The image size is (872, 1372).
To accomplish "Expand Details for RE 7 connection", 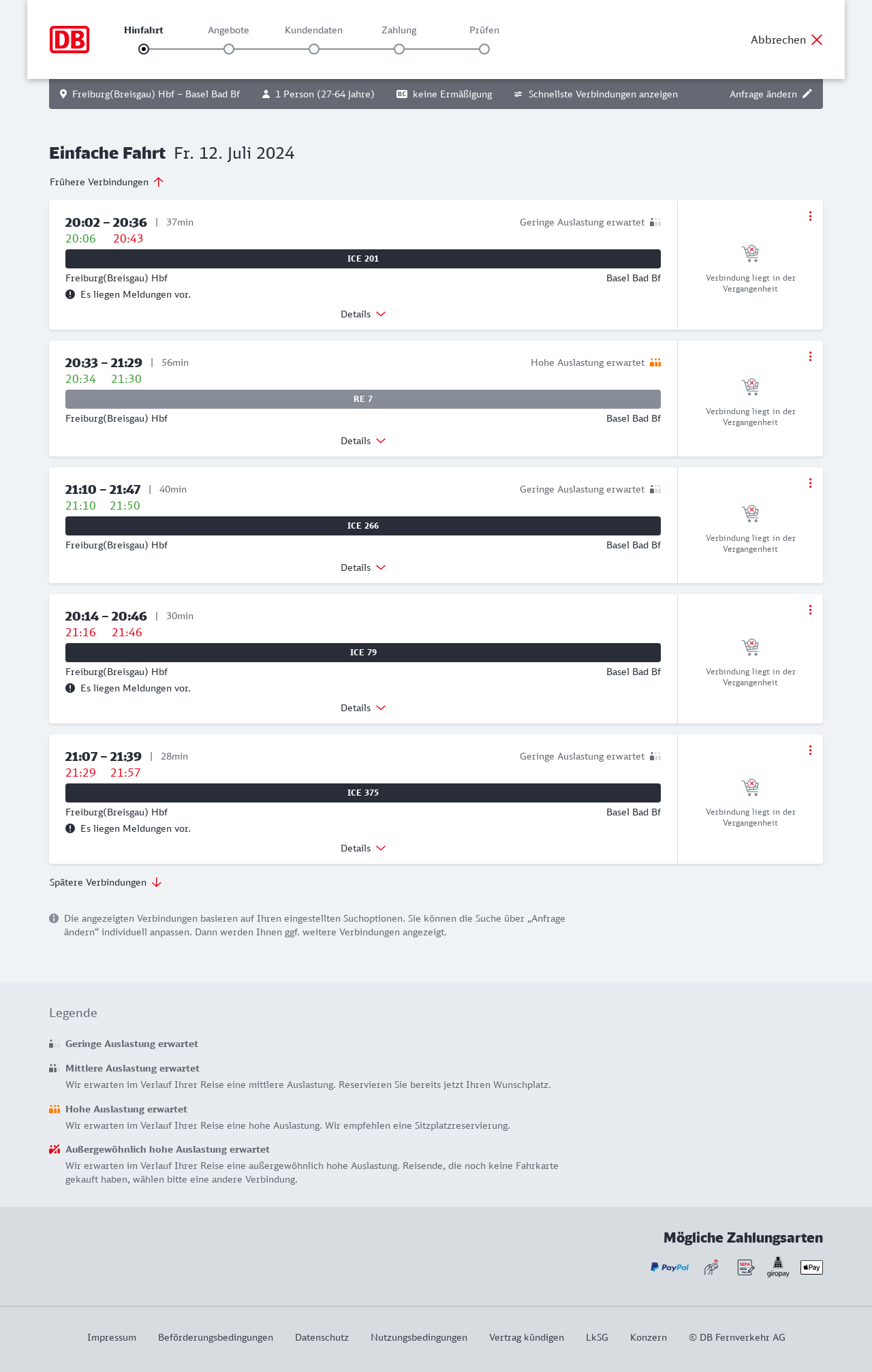I will click(x=362, y=441).
